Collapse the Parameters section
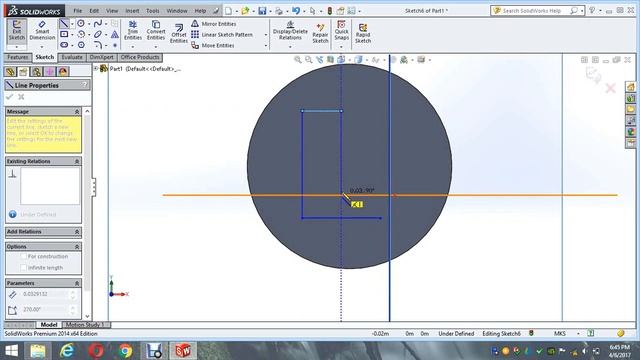 pos(77,283)
